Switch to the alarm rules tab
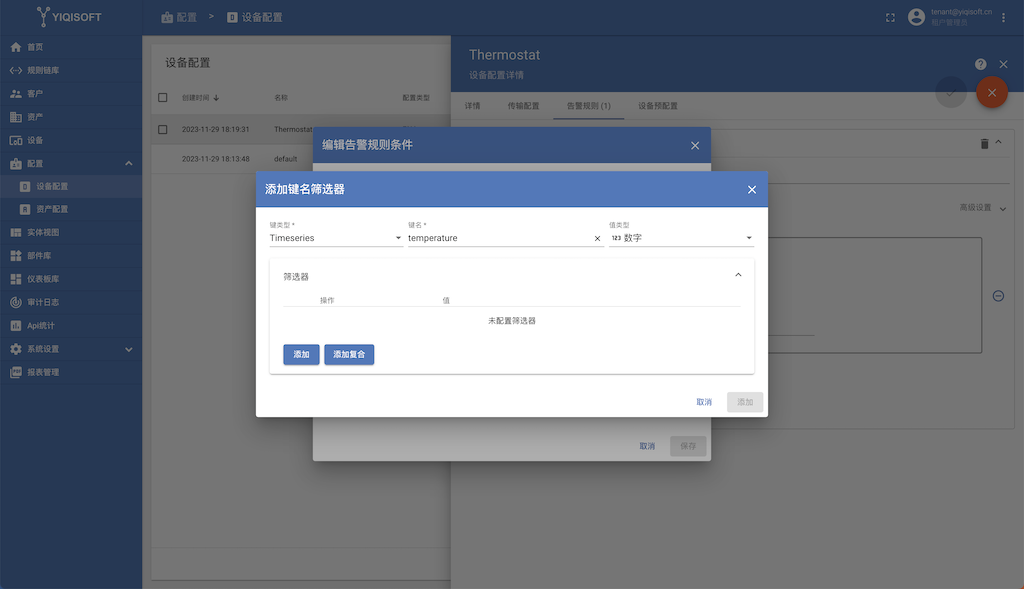Screen dimensions: 1024x589 coord(588,106)
